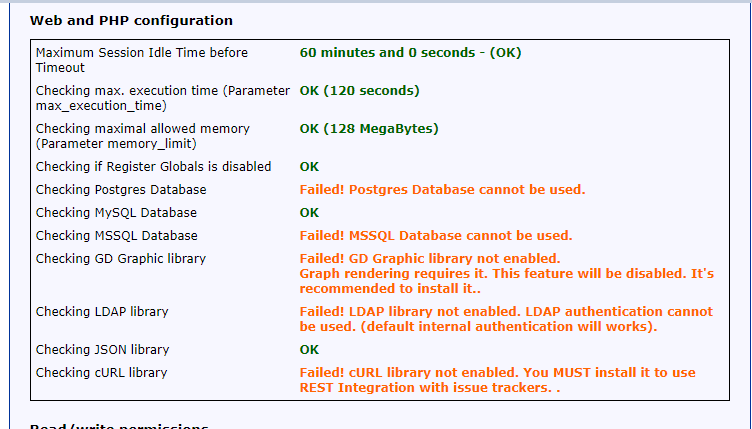Click 'Checking LDAP library' label
The width and height of the screenshot is (752, 429).
click(x=102, y=312)
